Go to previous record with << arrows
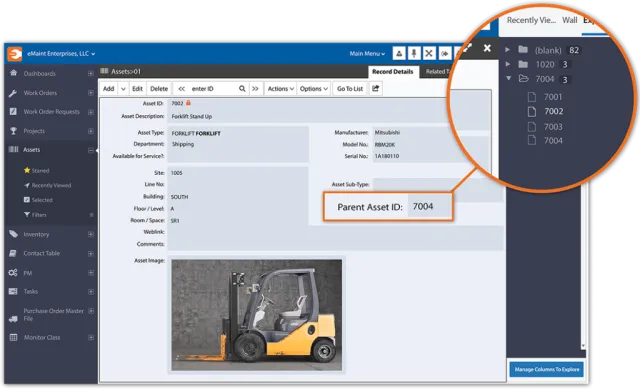 click(x=182, y=89)
